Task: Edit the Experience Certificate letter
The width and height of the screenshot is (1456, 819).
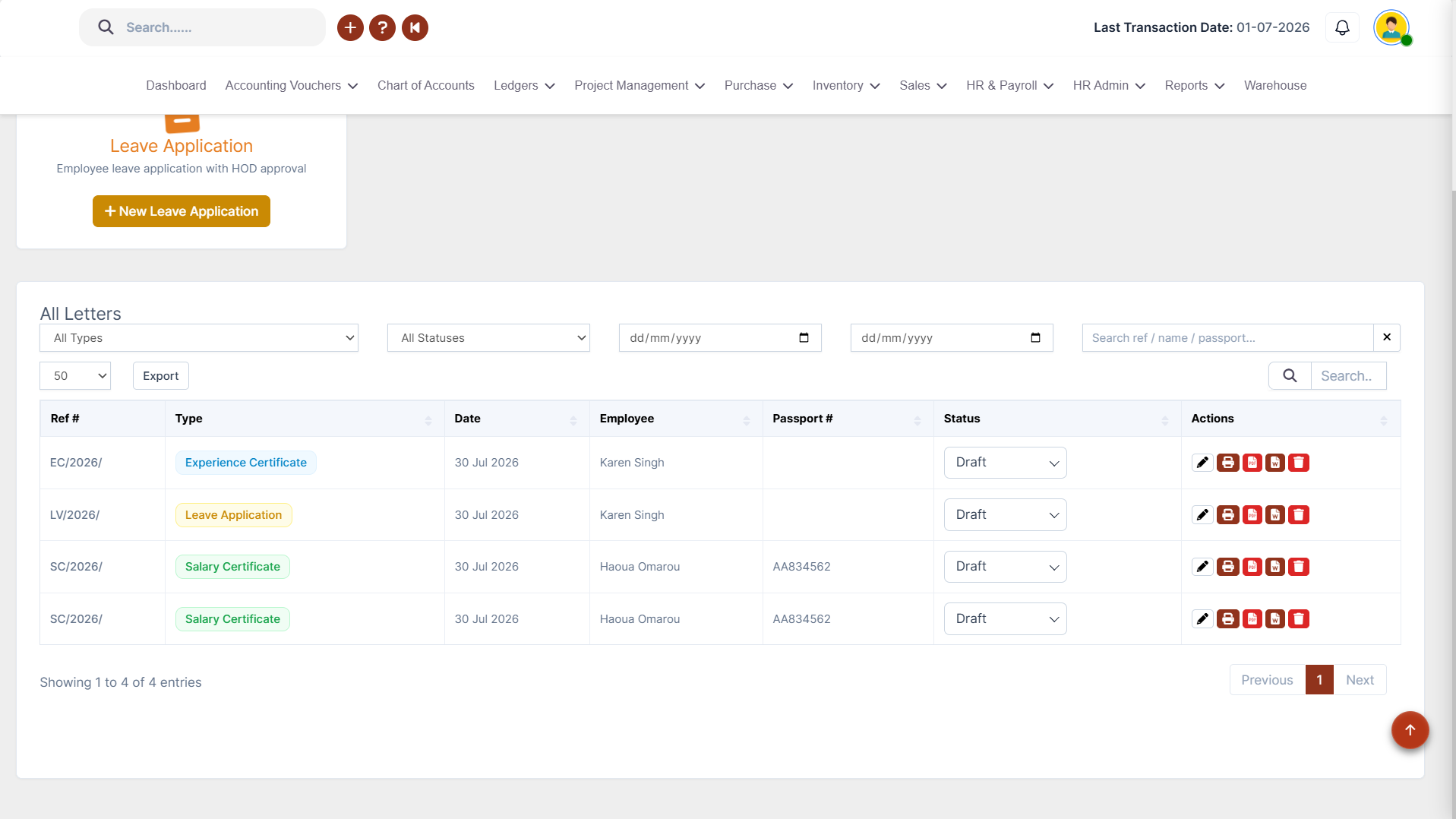Action: pyautogui.click(x=1202, y=463)
